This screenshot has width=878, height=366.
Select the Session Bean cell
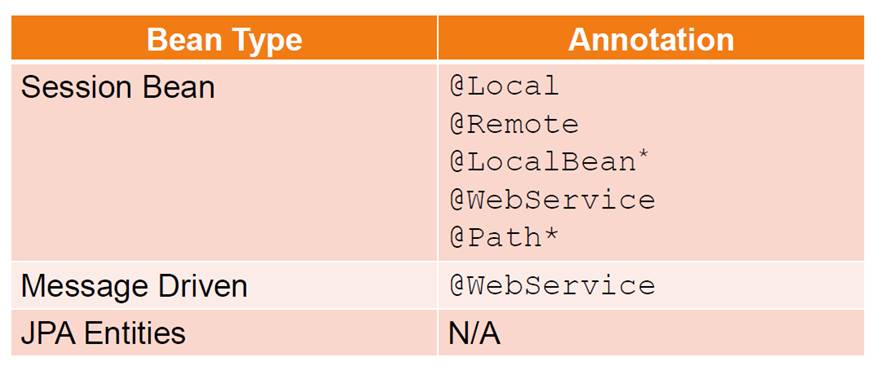[x=224, y=162]
